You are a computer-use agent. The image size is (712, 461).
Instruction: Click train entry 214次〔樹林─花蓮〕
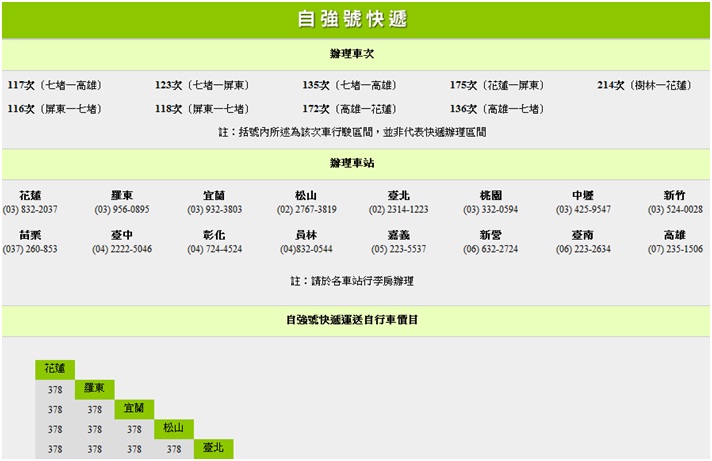pos(645,85)
